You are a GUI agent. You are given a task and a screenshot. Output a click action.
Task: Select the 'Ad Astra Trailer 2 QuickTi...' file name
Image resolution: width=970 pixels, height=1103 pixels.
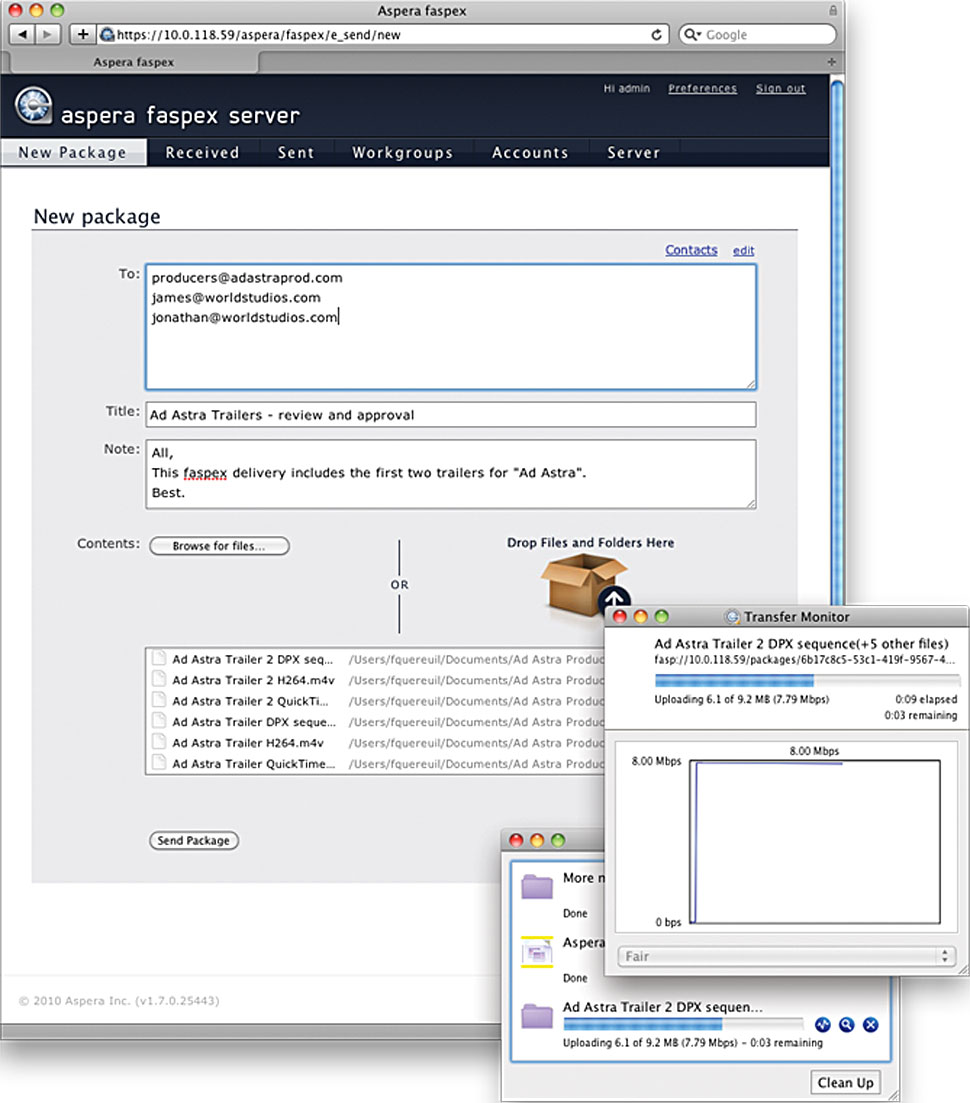tap(250, 701)
